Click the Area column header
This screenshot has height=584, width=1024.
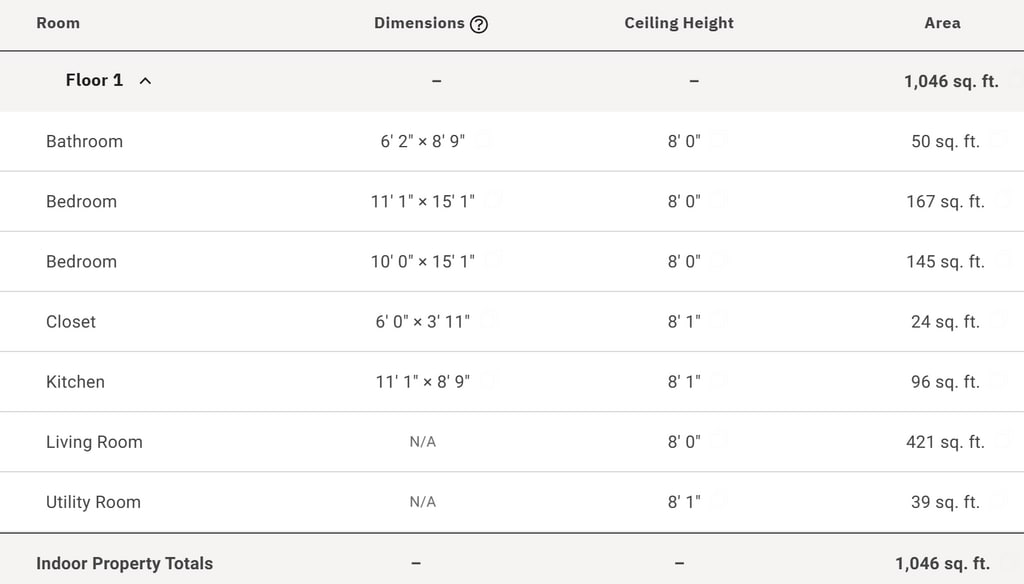(942, 23)
